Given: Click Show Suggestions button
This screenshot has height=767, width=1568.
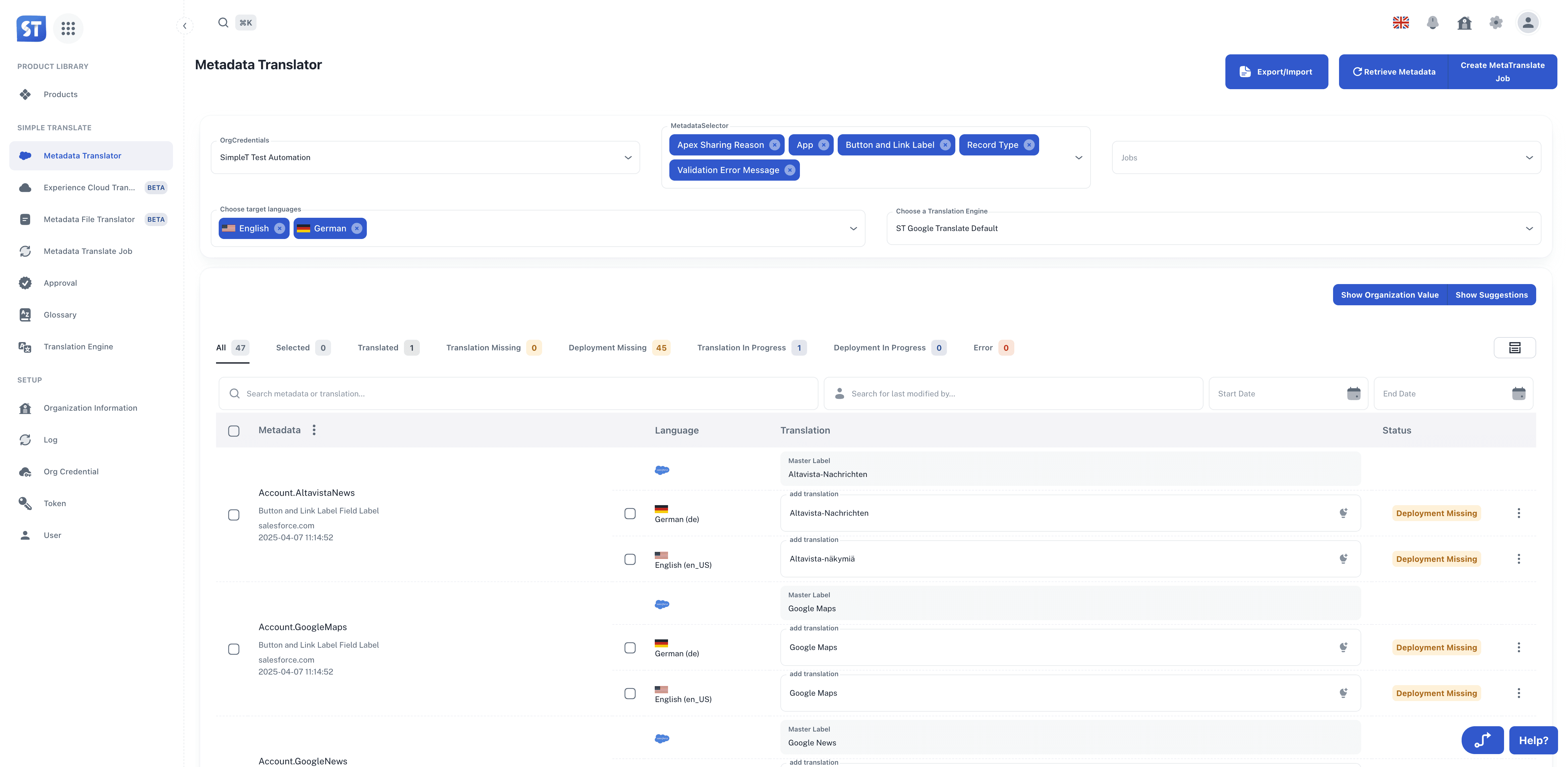Looking at the screenshot, I should 1491,295.
